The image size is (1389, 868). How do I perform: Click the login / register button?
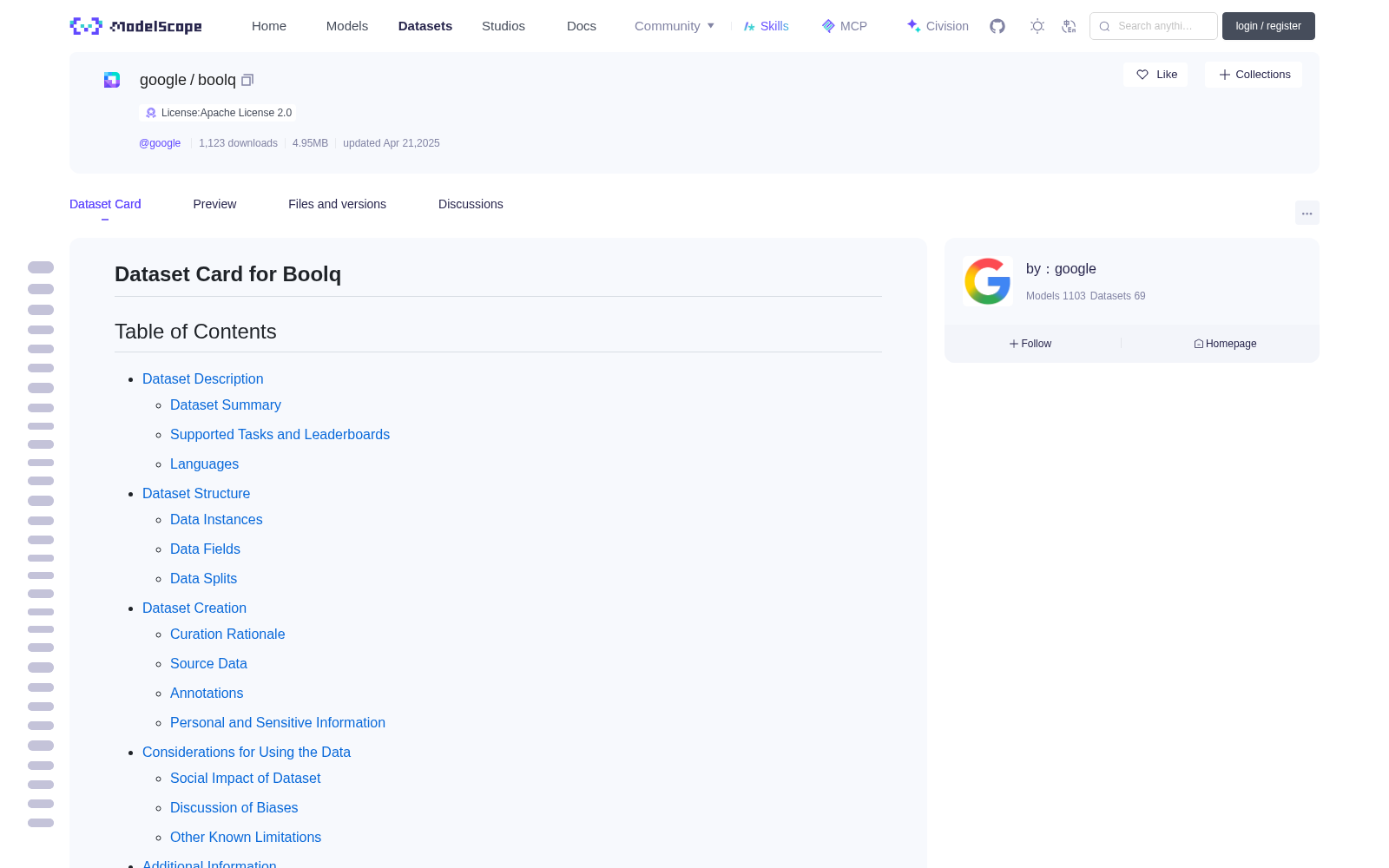coord(1268,26)
